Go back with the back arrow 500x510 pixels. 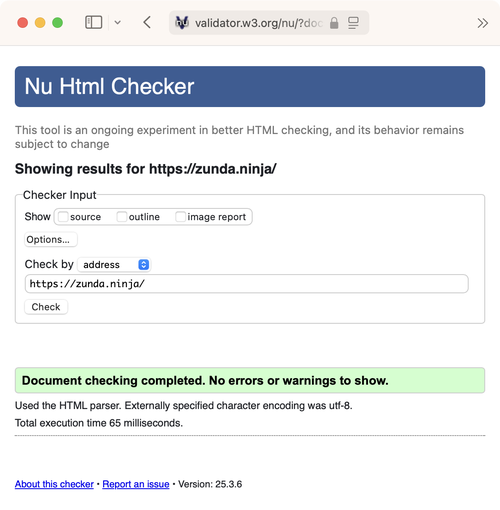[x=147, y=23]
